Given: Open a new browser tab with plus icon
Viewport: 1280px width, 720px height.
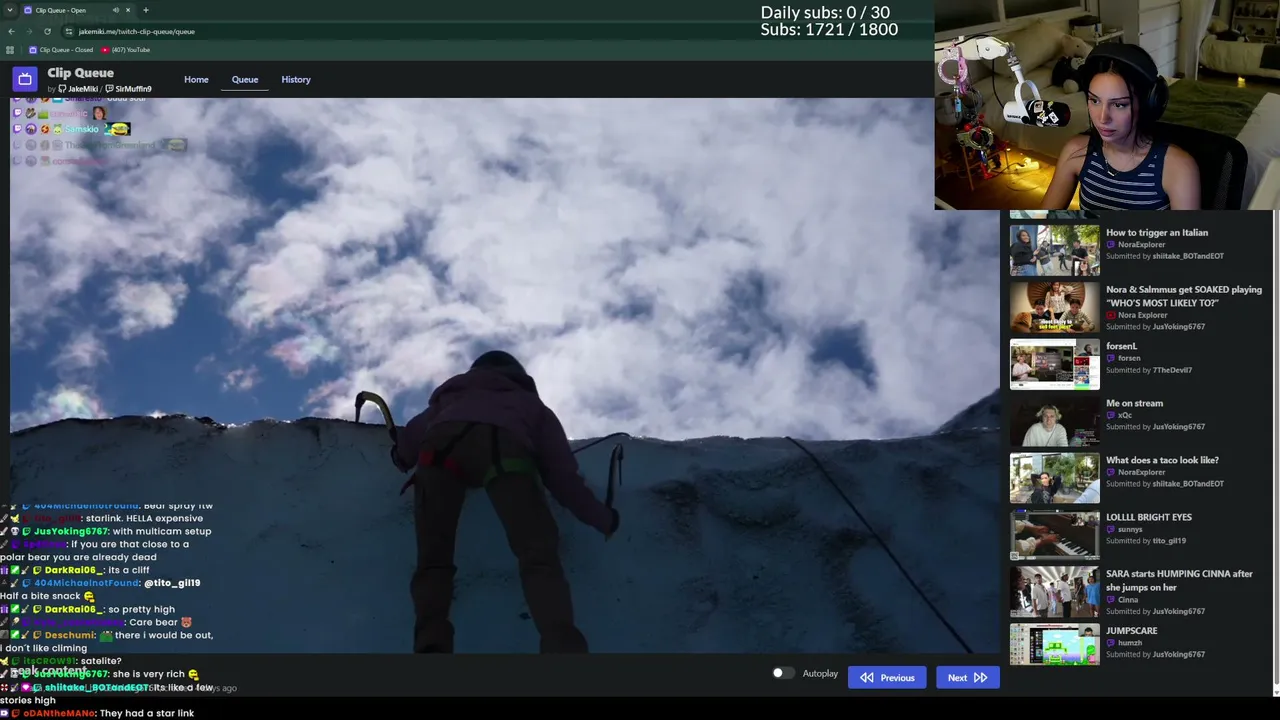Looking at the screenshot, I should point(145,10).
